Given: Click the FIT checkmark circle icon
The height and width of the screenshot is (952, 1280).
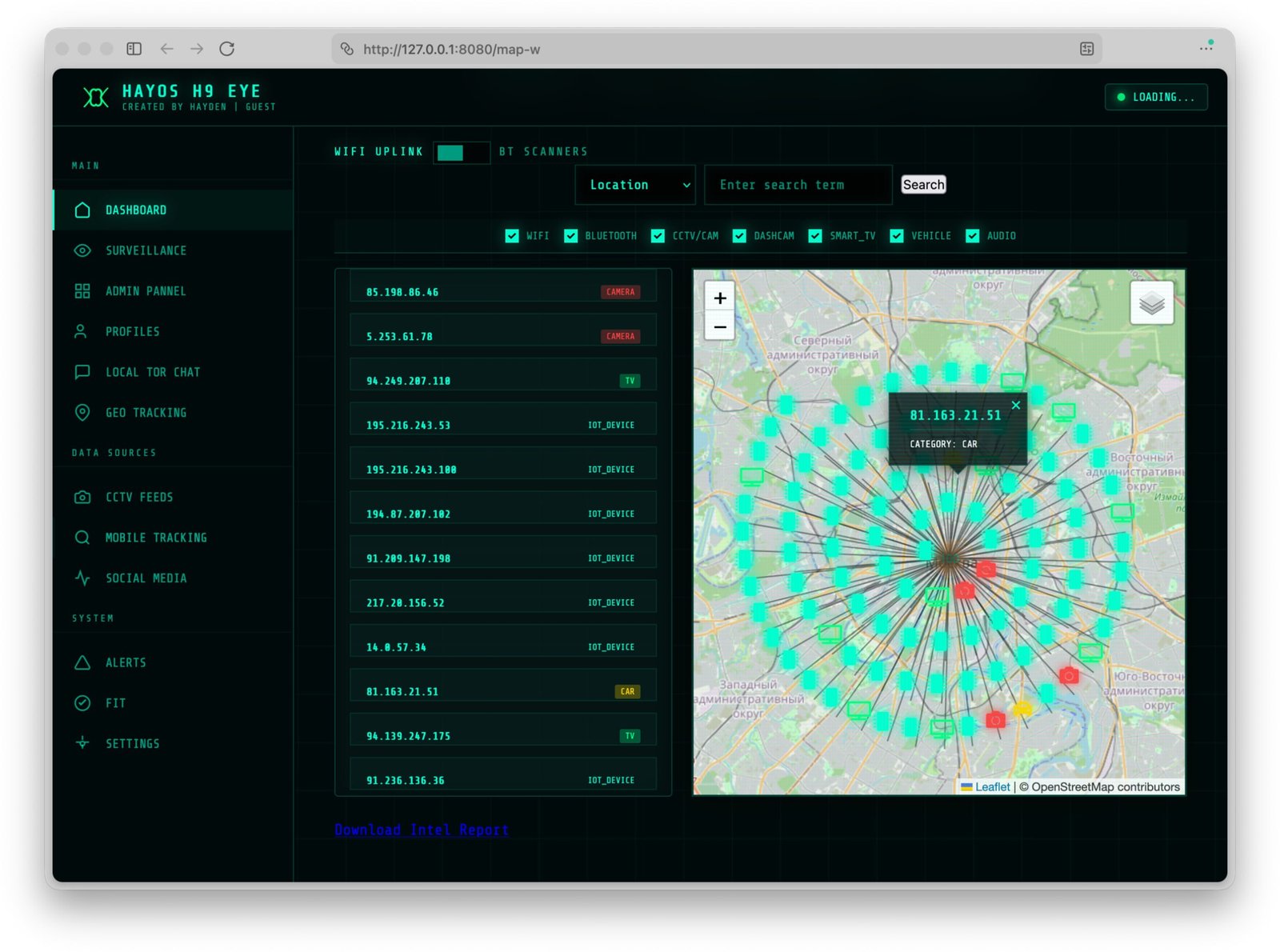Looking at the screenshot, I should [x=82, y=703].
